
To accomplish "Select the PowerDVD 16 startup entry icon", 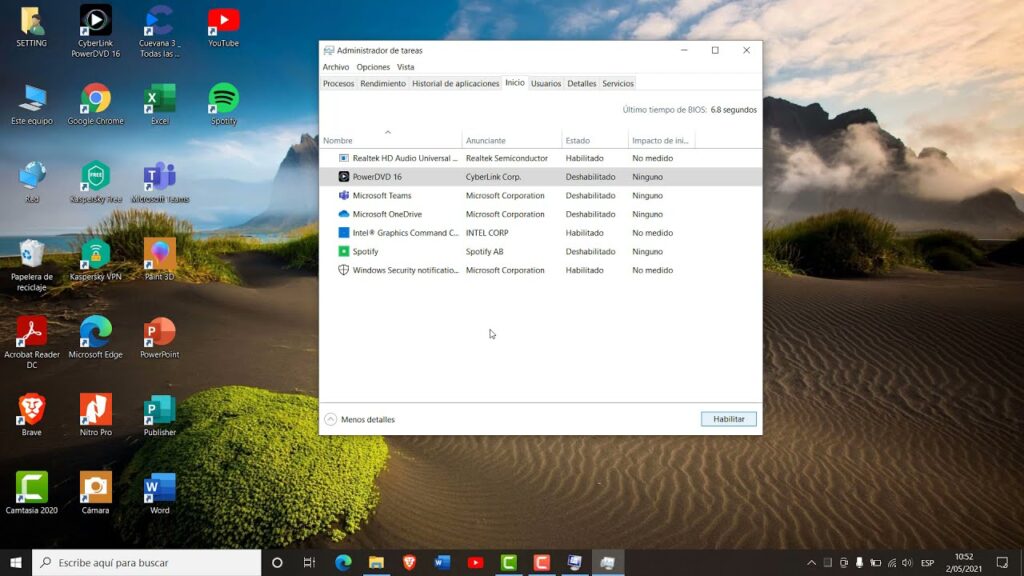I will click(x=343, y=176).
